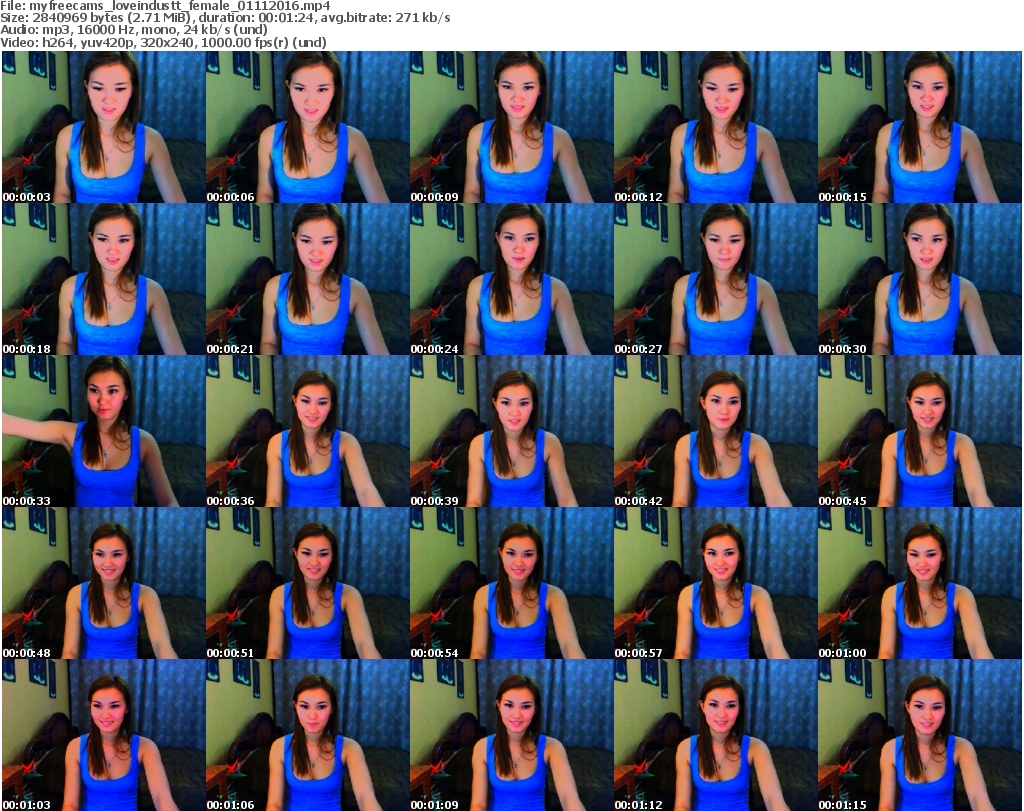Screen dimensions: 1024x811
Task: Pick the thumbnail stamped 00:00:45
Action: coord(920,432)
